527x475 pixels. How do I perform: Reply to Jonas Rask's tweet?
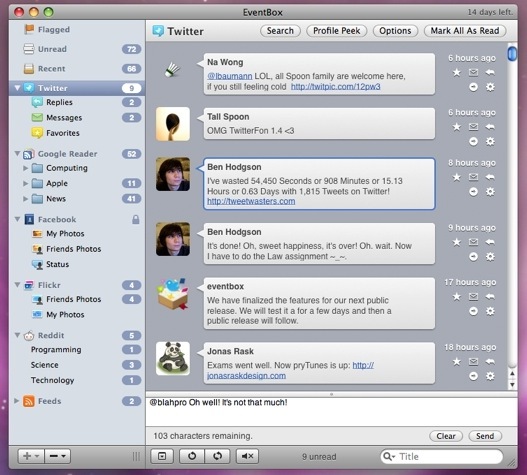tap(490, 361)
